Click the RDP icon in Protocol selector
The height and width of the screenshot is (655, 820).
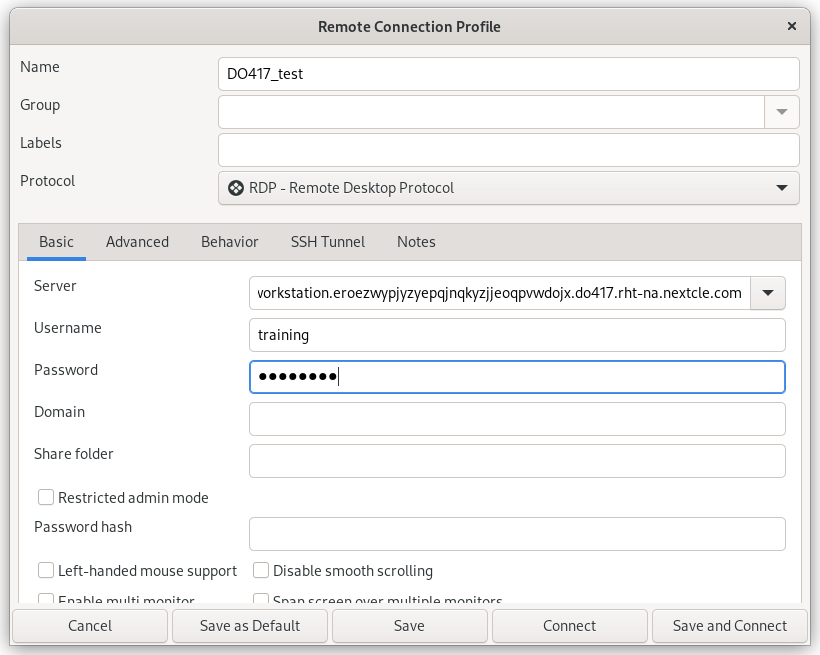coord(236,188)
